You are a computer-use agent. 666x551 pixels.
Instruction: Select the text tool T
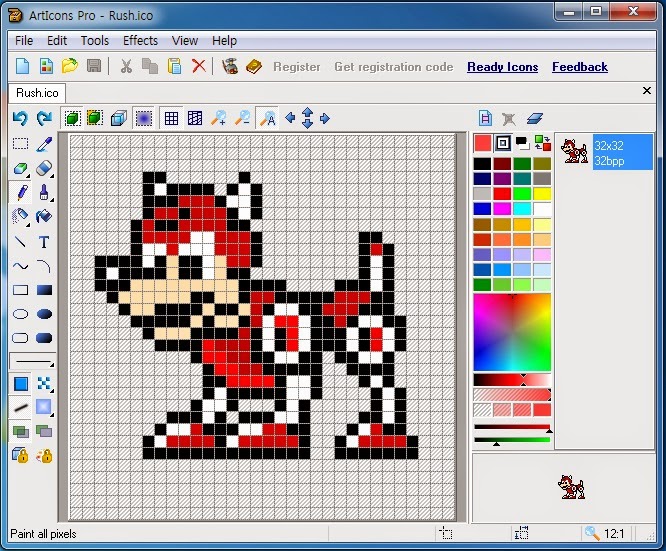coord(44,242)
